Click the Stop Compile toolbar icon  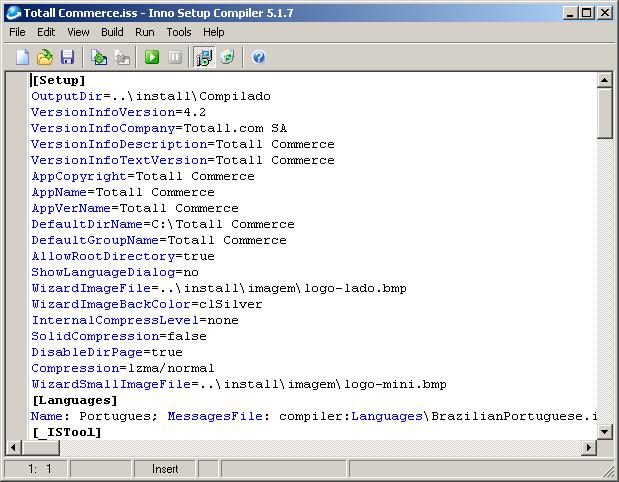pyautogui.click(x=122, y=57)
